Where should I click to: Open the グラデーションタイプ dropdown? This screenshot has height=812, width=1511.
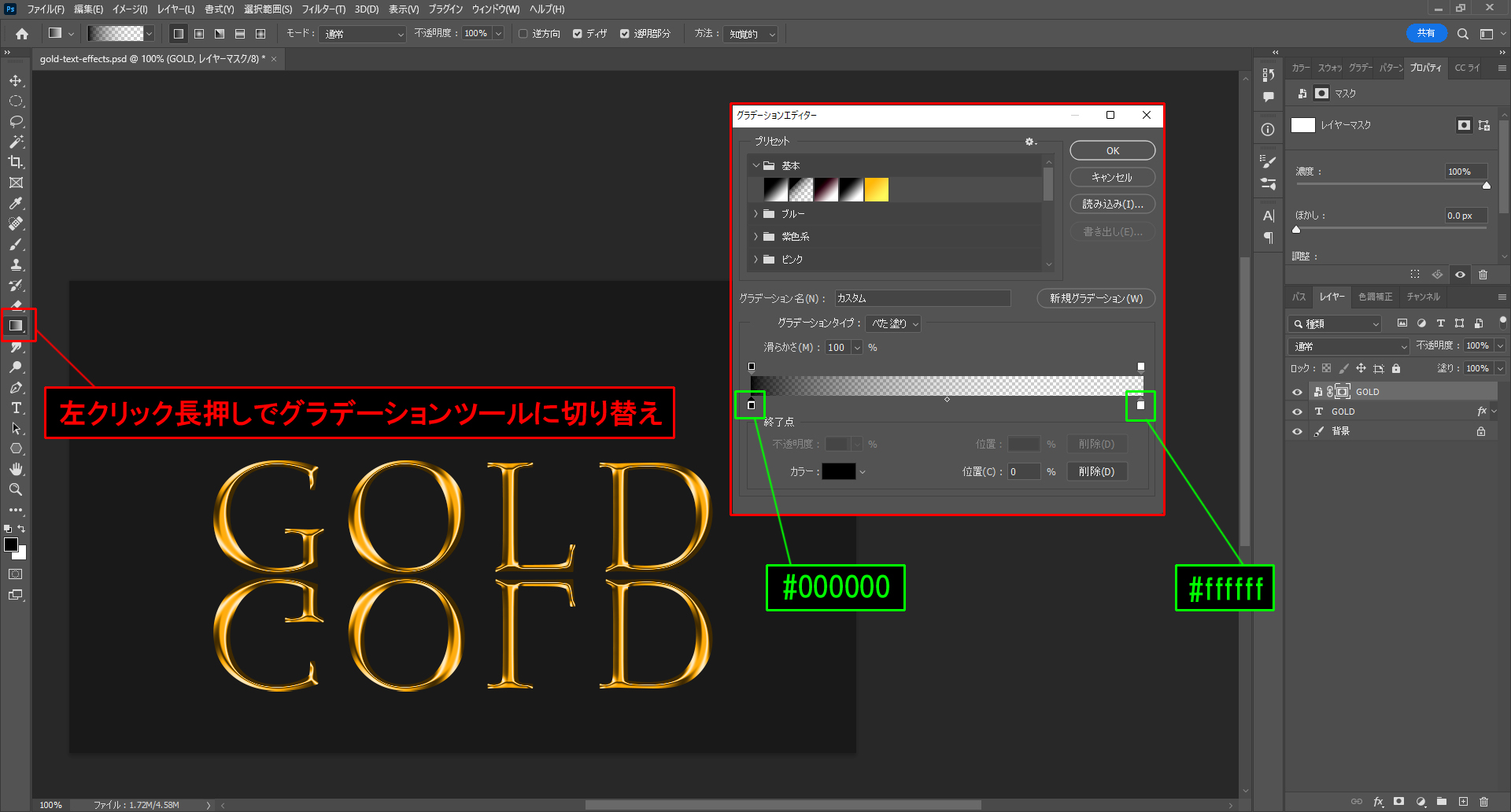(893, 323)
